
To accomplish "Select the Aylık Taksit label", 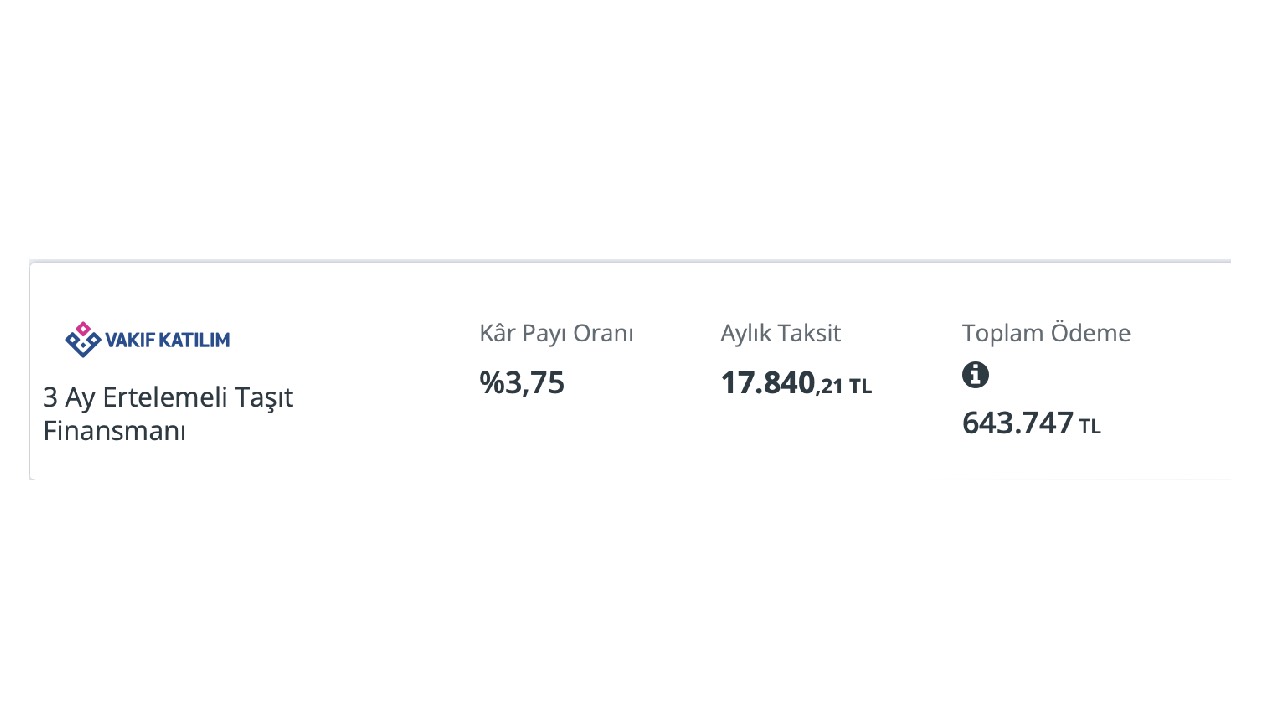I will point(781,333).
